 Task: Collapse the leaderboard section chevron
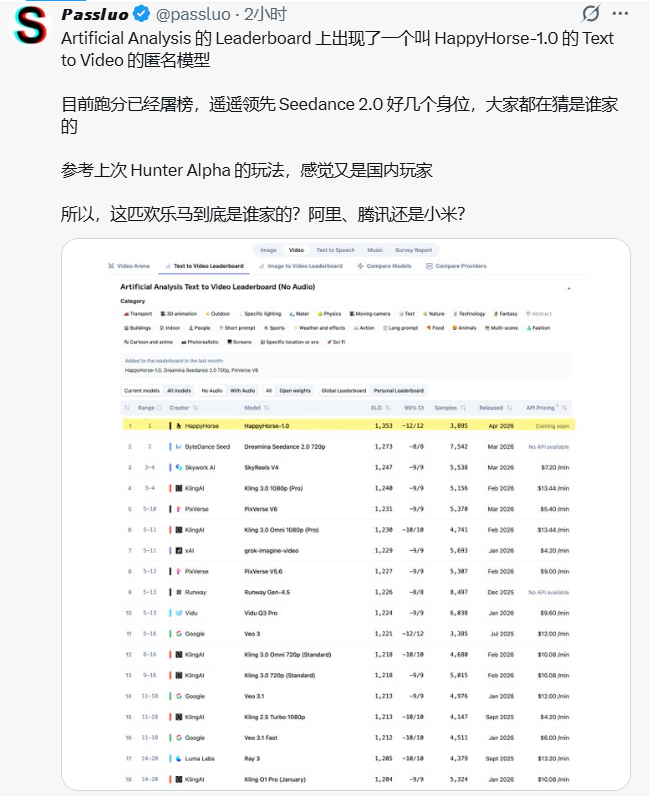pos(568,288)
